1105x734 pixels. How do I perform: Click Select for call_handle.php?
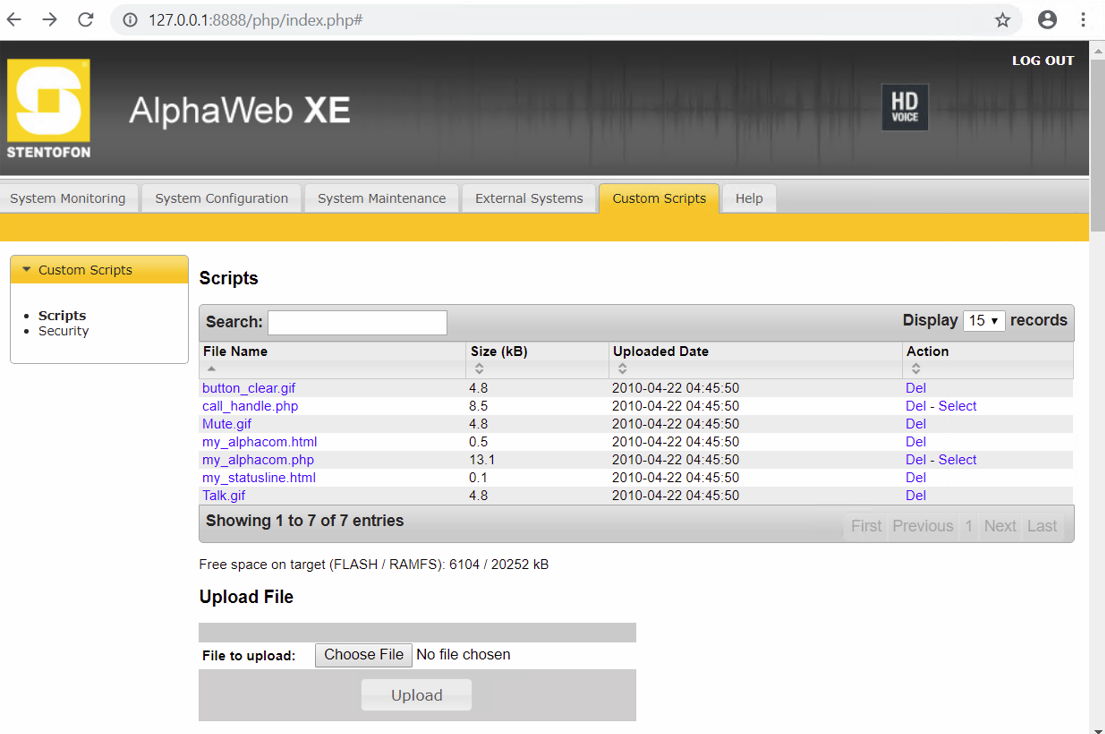[x=957, y=406]
